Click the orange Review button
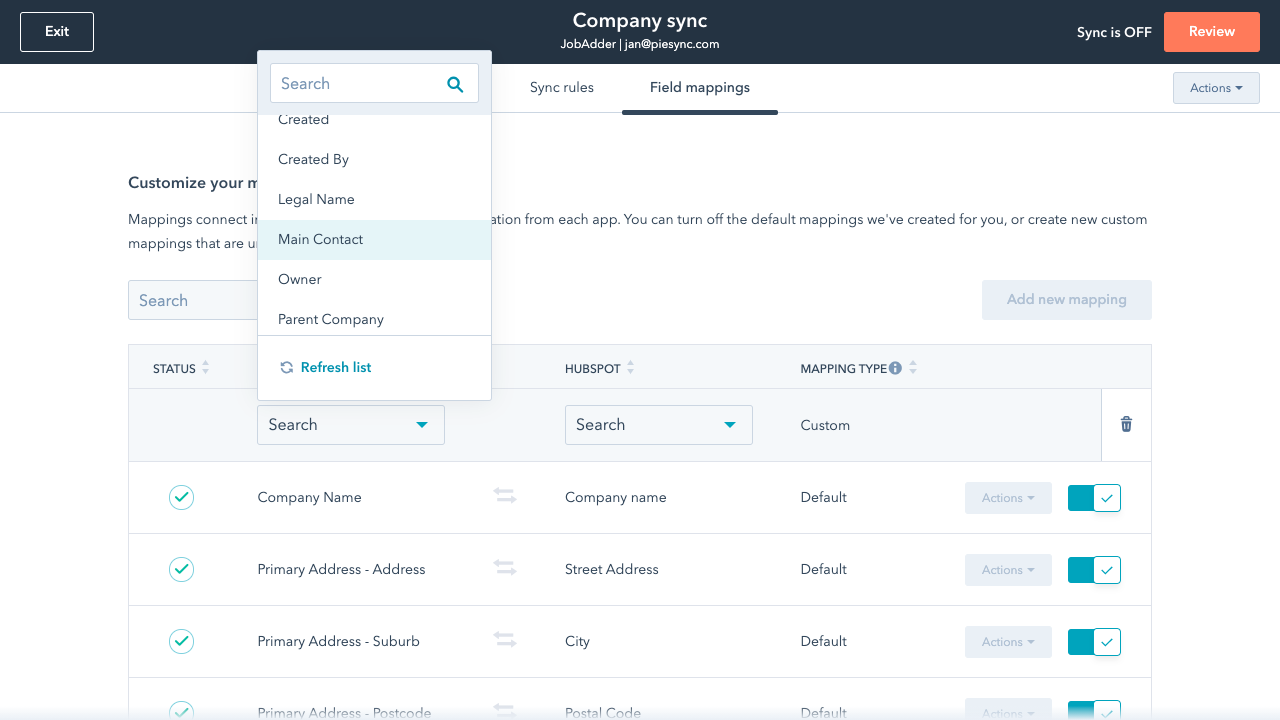1280x720 pixels. 1211,32
